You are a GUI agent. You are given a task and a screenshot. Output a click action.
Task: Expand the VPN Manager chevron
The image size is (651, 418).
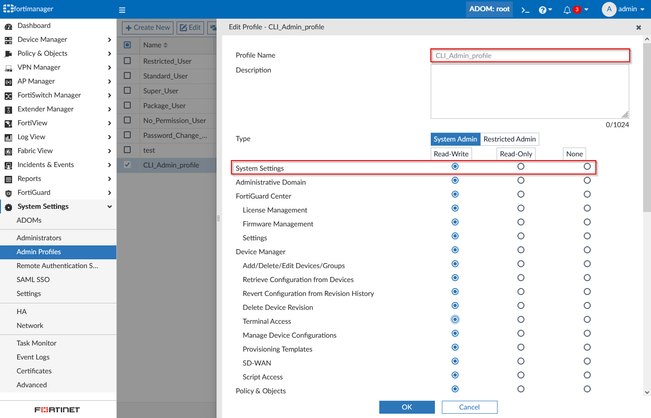[x=109, y=68]
